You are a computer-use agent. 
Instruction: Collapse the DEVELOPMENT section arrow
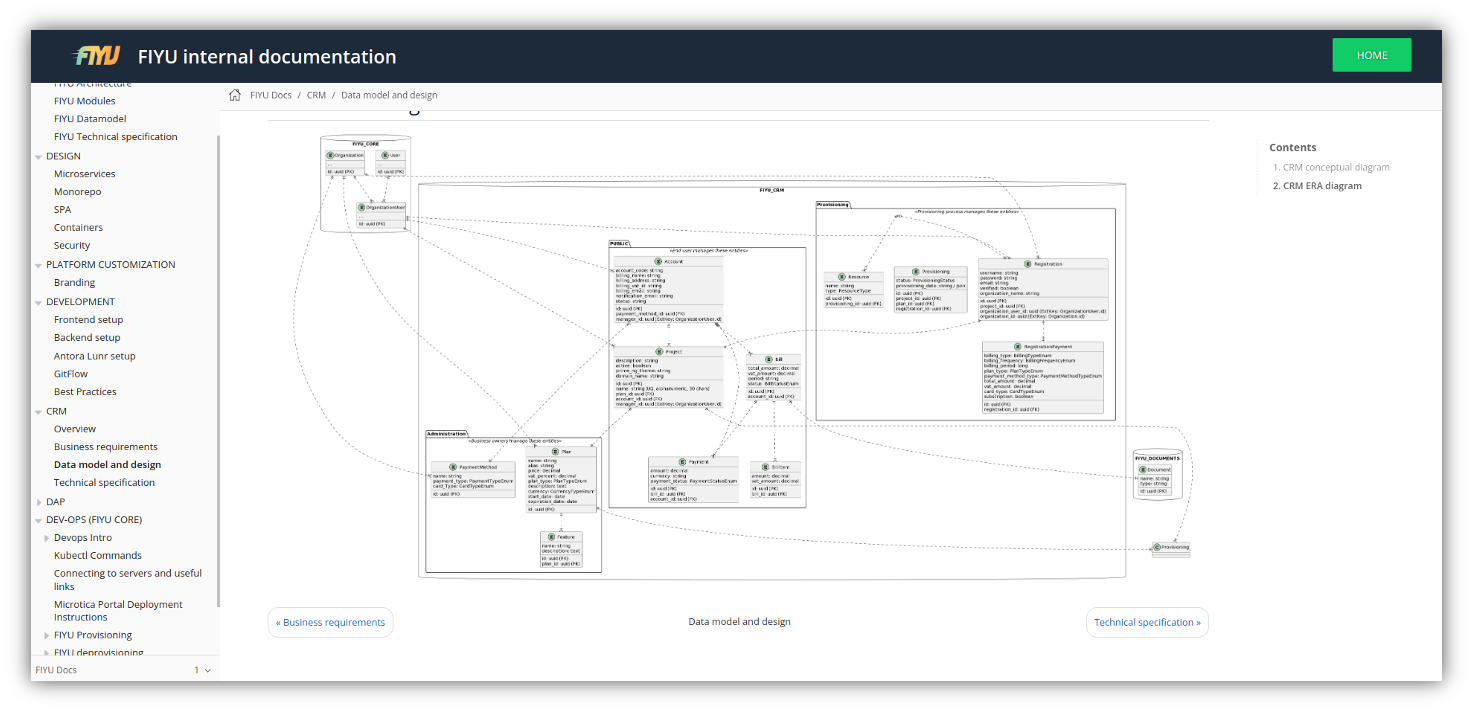pyautogui.click(x=39, y=302)
